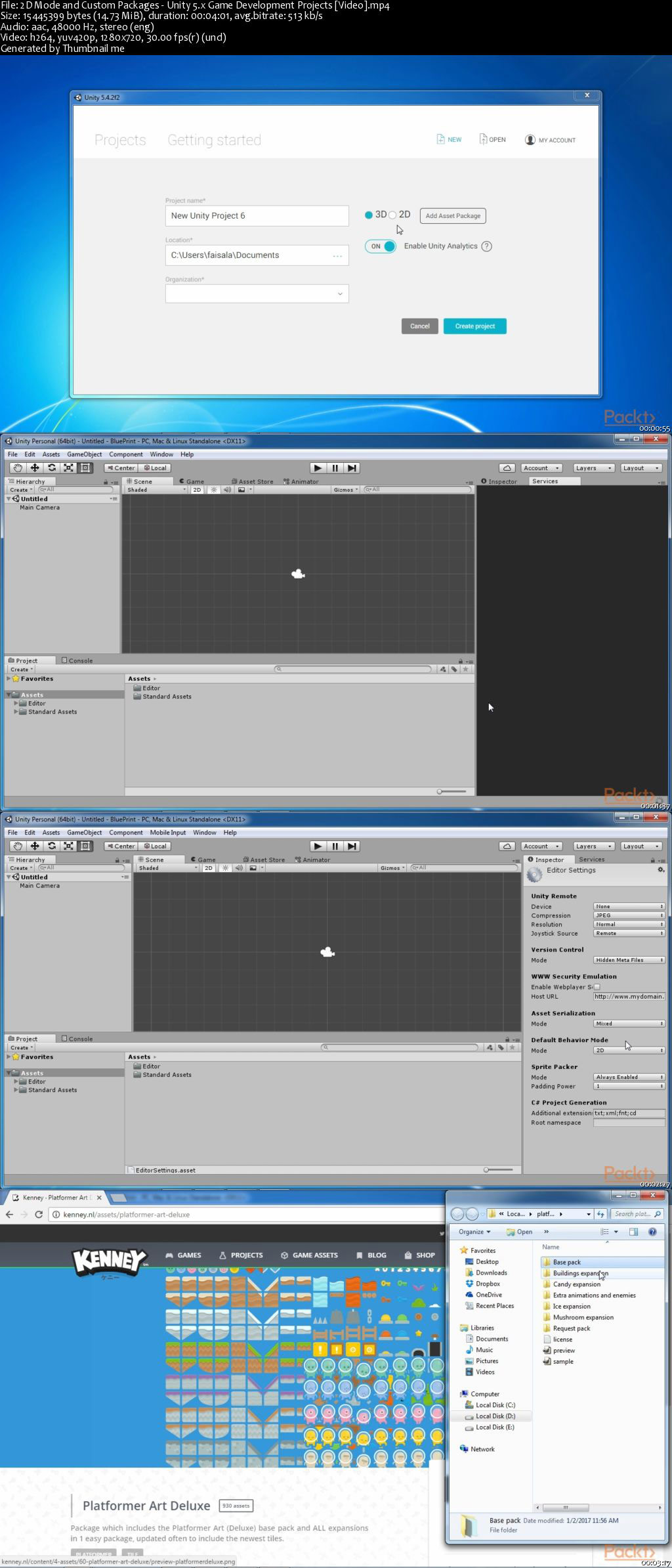The width and height of the screenshot is (672, 1568).
Task: Click the Add Asset Package button
Action: (x=453, y=215)
